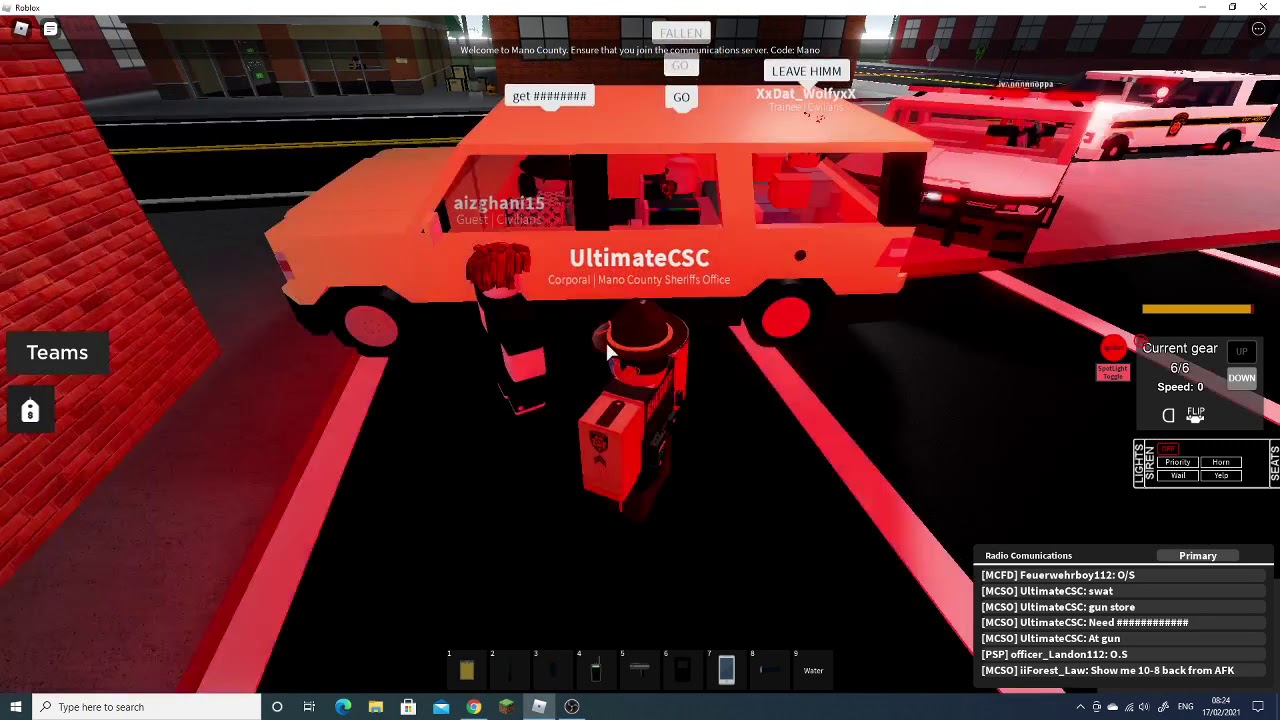Viewport: 1280px width, 720px height.
Task: Toggle the red SpotLight button
Action: 1113,348
